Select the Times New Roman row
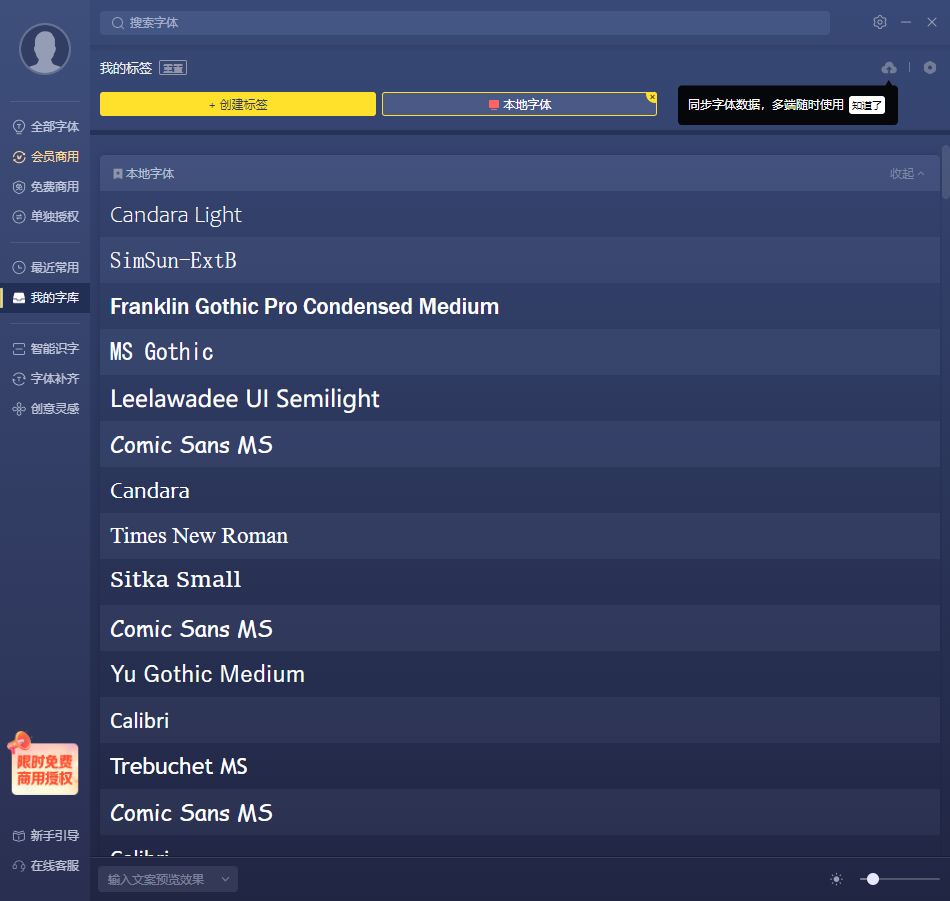This screenshot has width=950, height=901. point(520,536)
